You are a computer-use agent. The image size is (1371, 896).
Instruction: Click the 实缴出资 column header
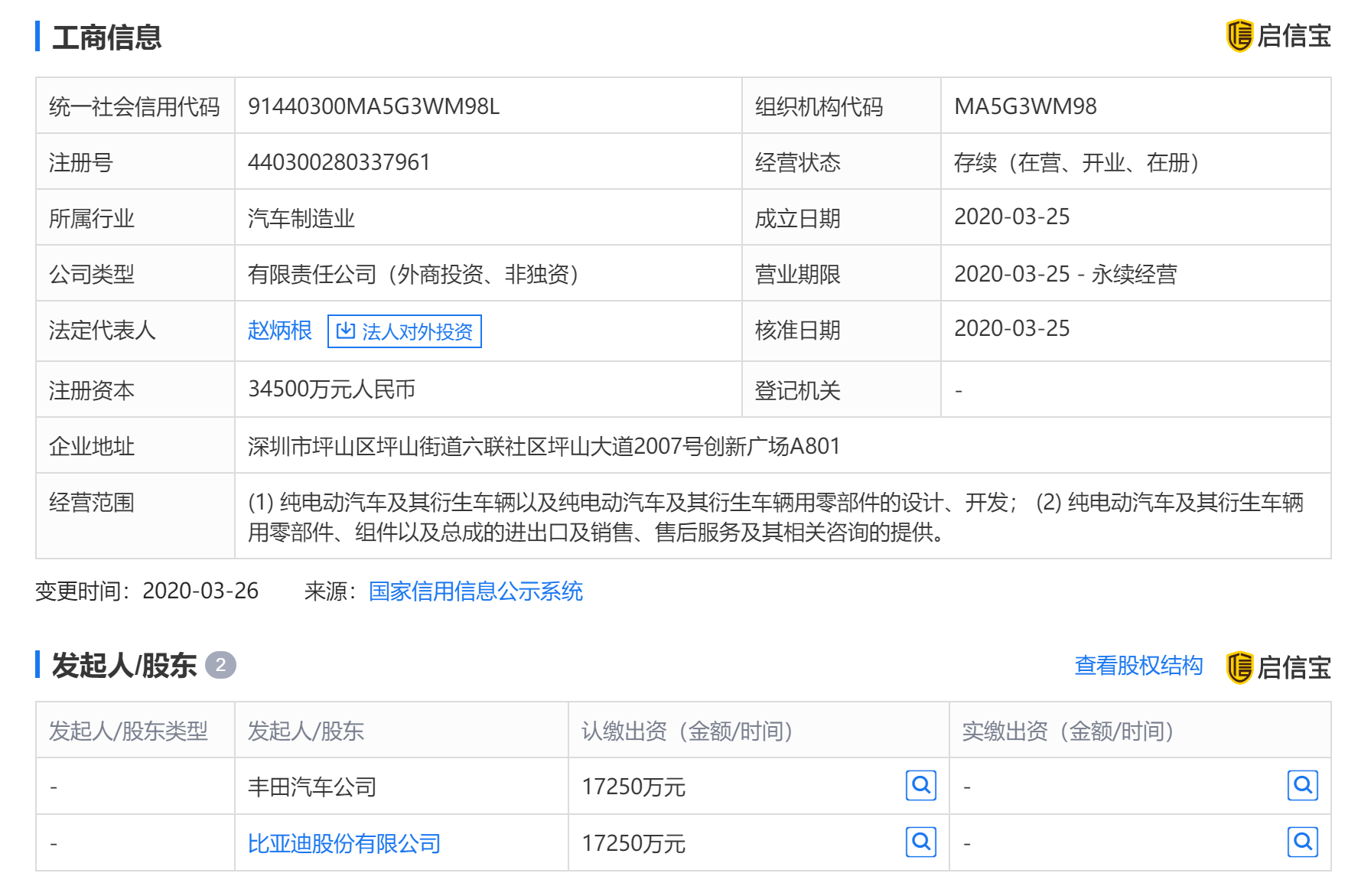pyautogui.click(x=1067, y=731)
